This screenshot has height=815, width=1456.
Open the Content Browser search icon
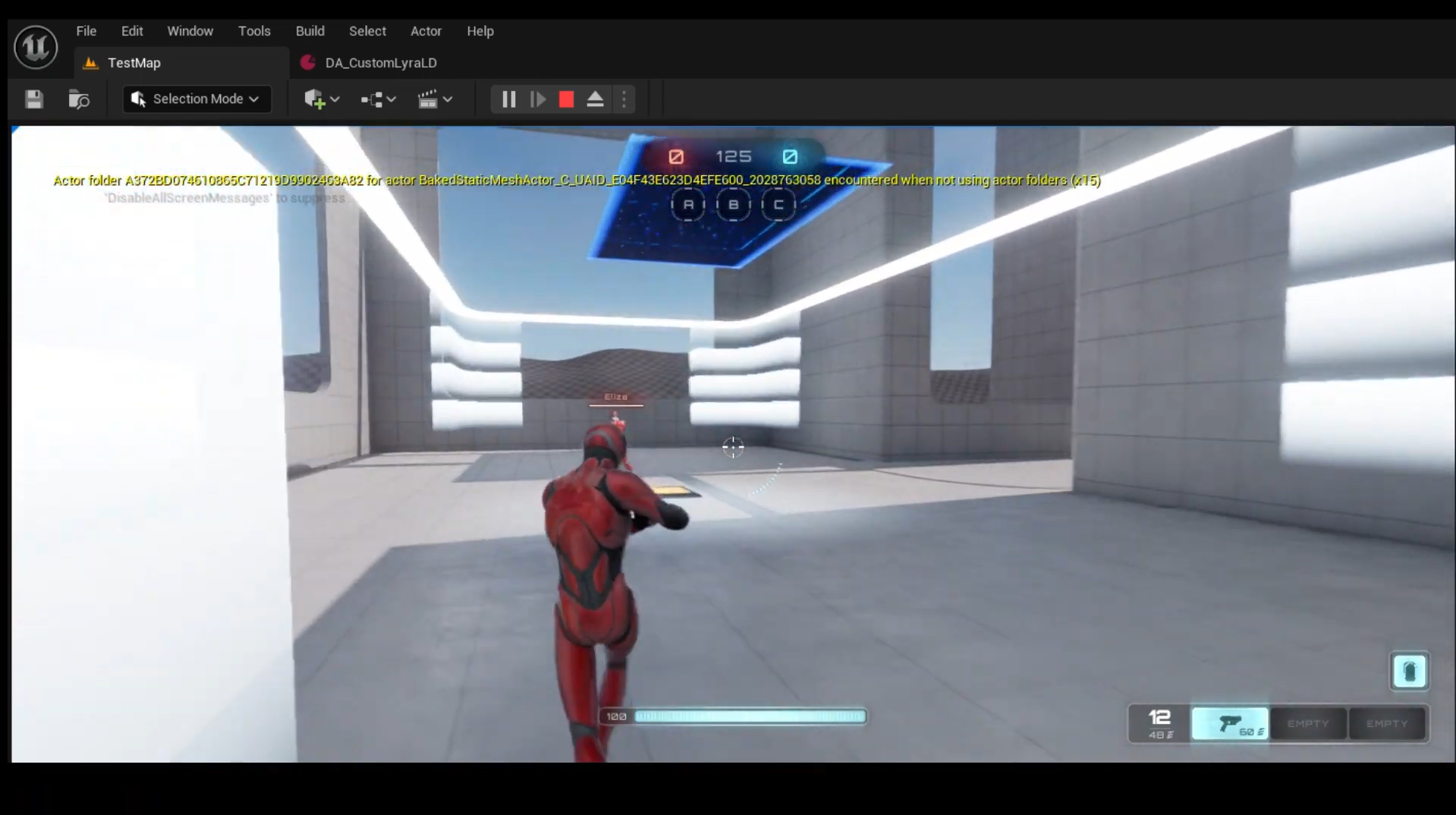coord(79,99)
